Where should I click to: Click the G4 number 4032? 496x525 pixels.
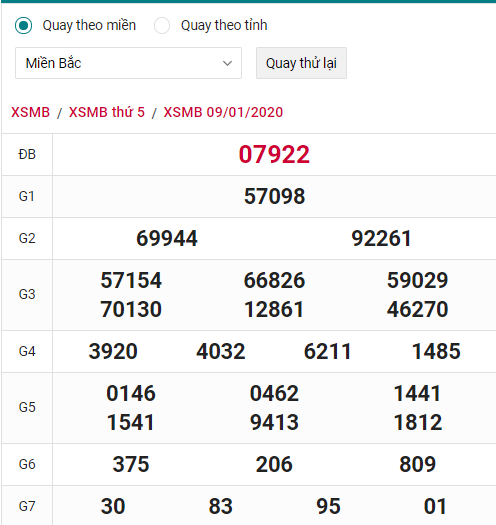coord(221,351)
